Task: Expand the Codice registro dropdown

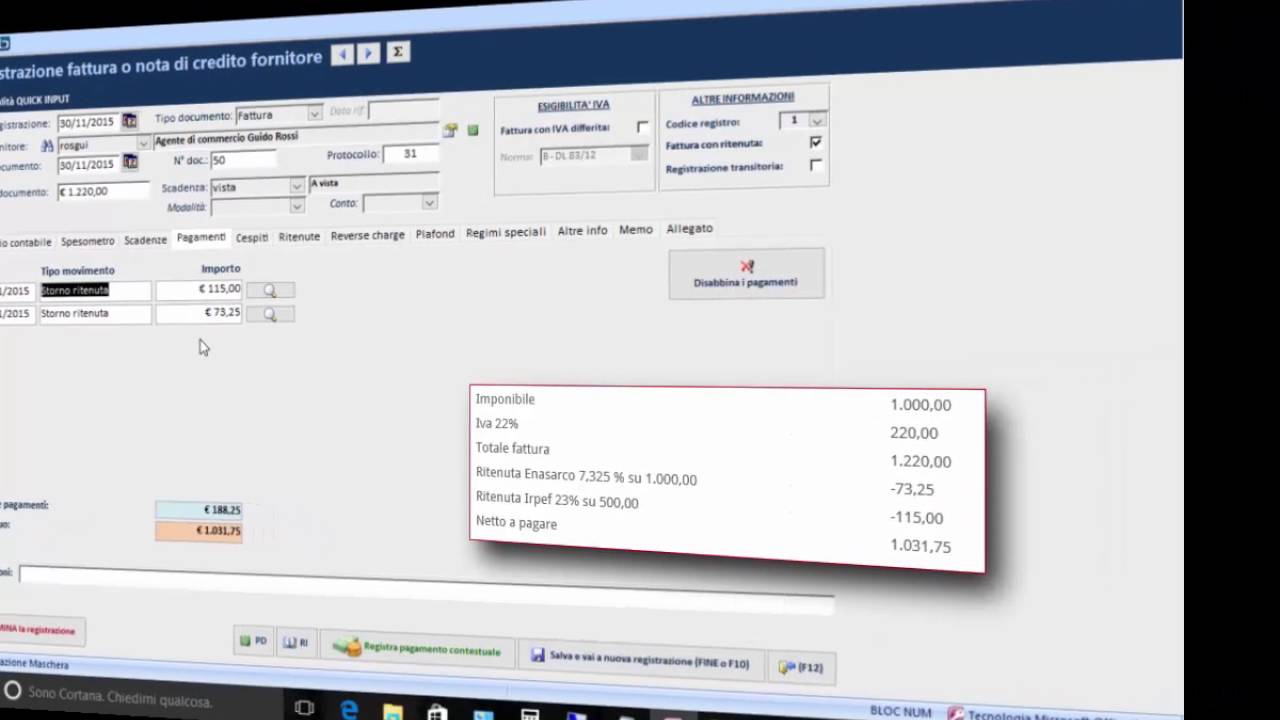Action: coord(817,120)
